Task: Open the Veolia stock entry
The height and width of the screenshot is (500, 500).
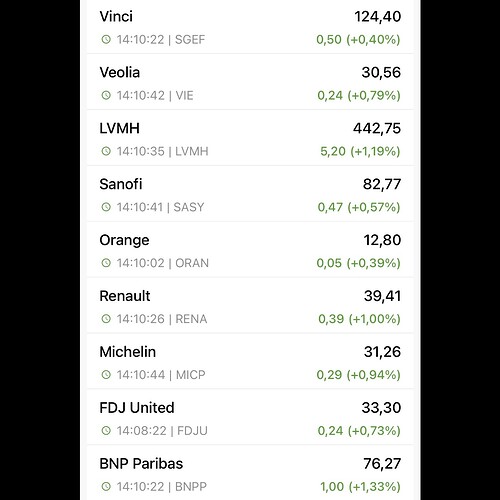Action: [x=250, y=82]
